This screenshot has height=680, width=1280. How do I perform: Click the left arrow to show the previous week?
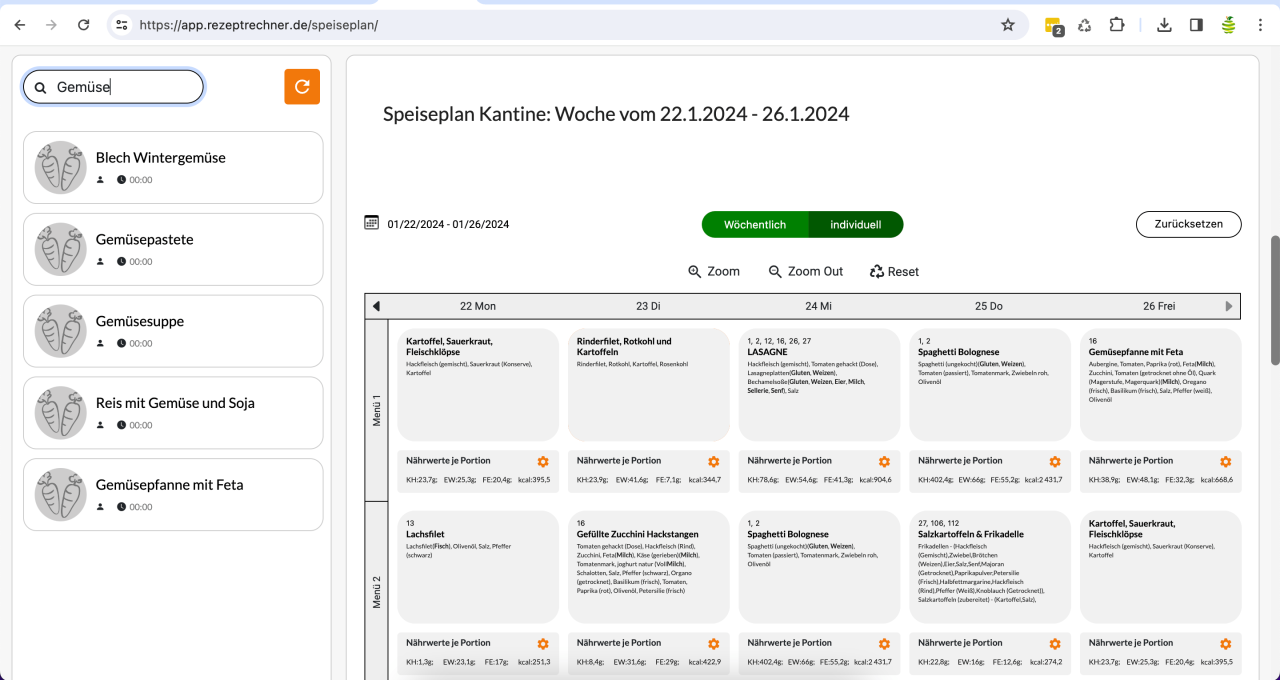click(x=376, y=306)
